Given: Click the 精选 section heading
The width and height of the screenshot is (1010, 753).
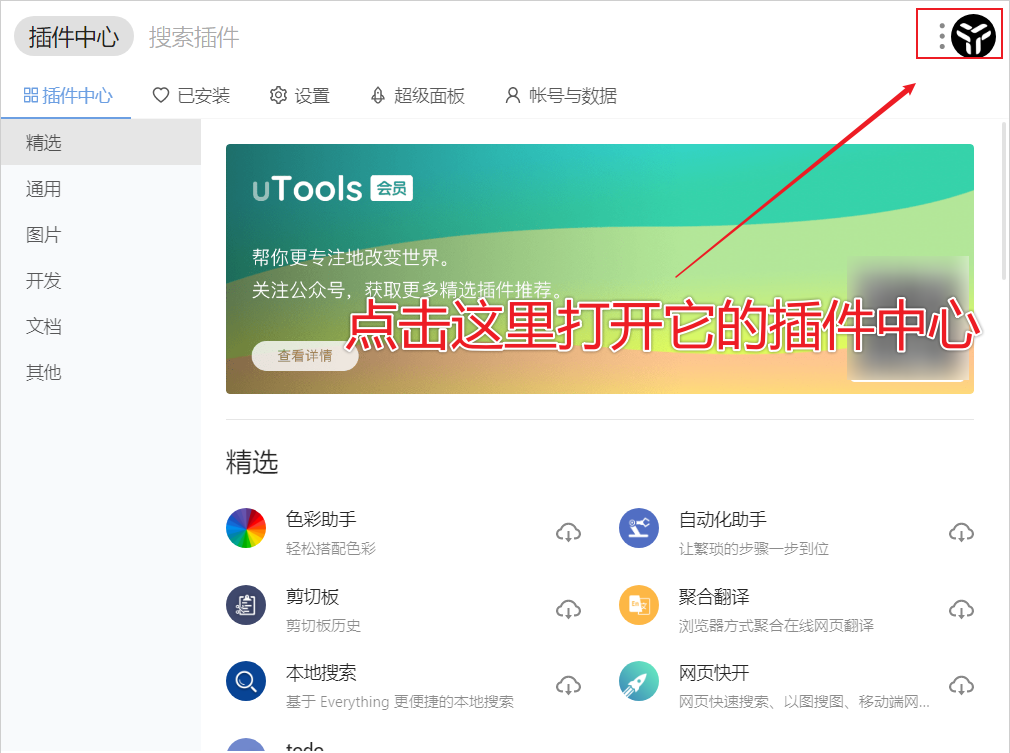Looking at the screenshot, I should point(252,462).
